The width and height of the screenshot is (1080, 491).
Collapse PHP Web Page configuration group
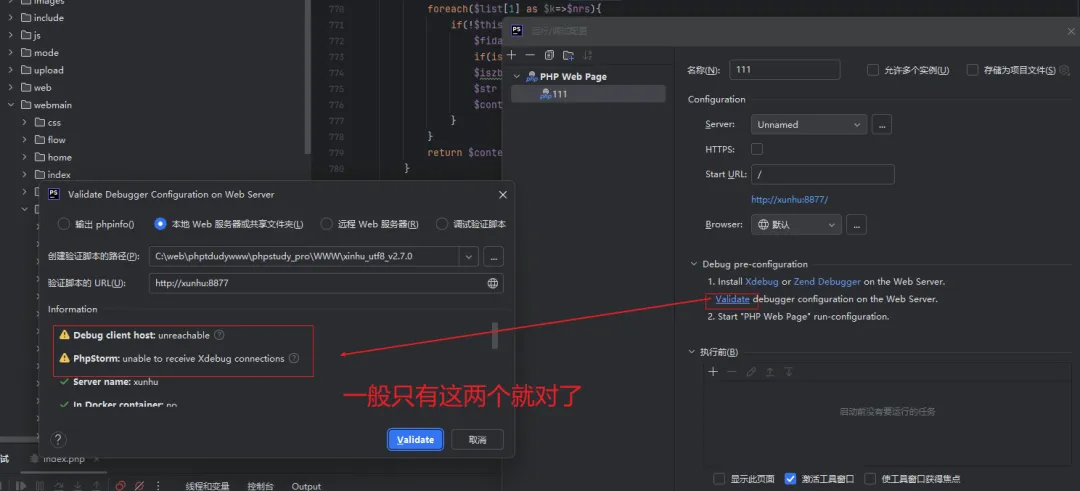(x=517, y=76)
